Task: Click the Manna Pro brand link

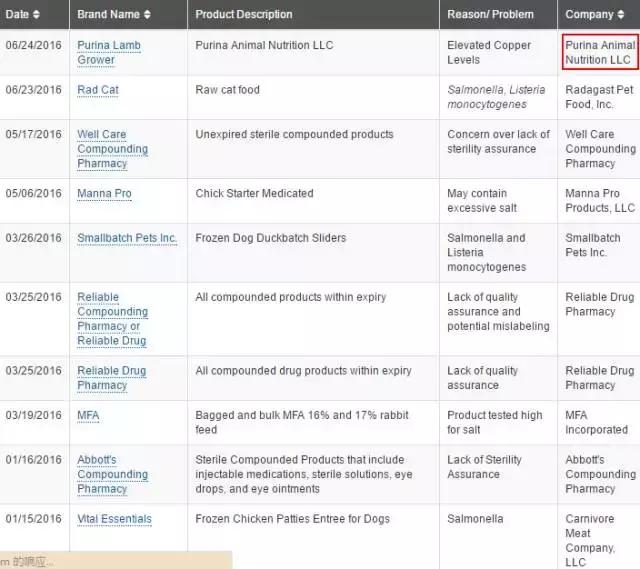Action: [x=104, y=193]
